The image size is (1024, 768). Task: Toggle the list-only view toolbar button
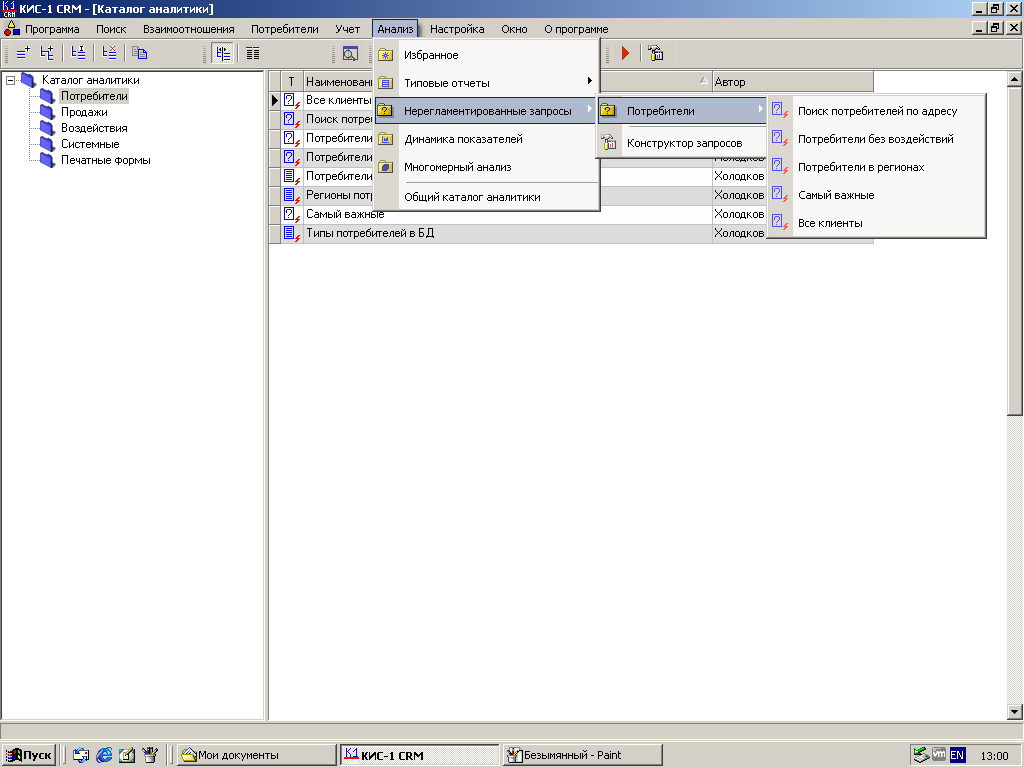coord(253,53)
